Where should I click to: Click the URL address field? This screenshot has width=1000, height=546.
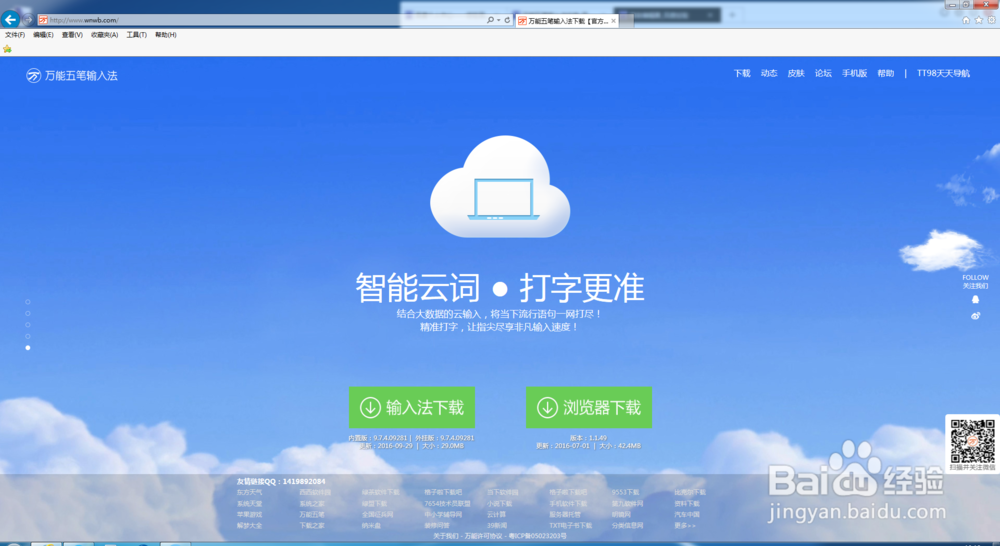(261, 20)
